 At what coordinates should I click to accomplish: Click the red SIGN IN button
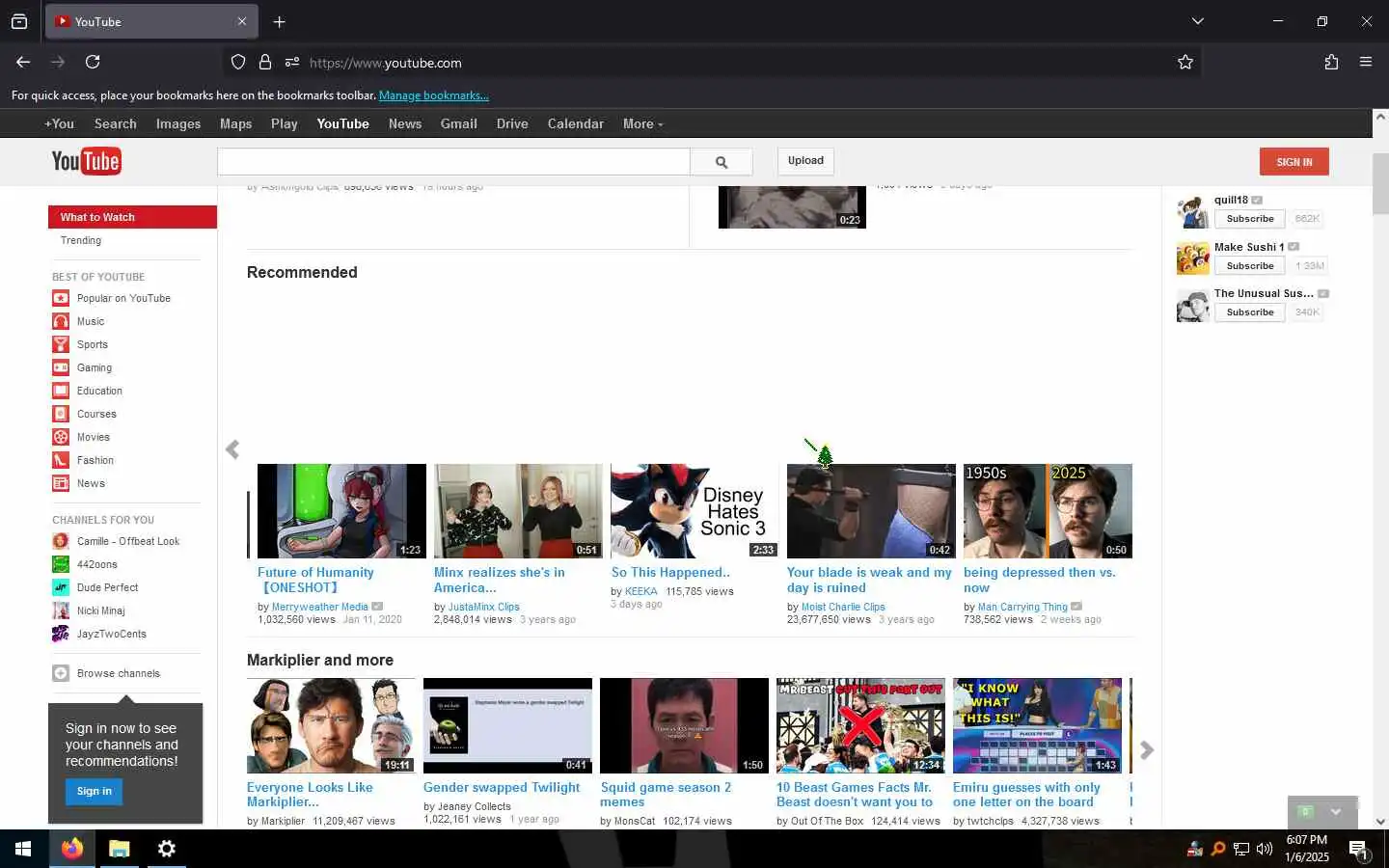[1294, 161]
